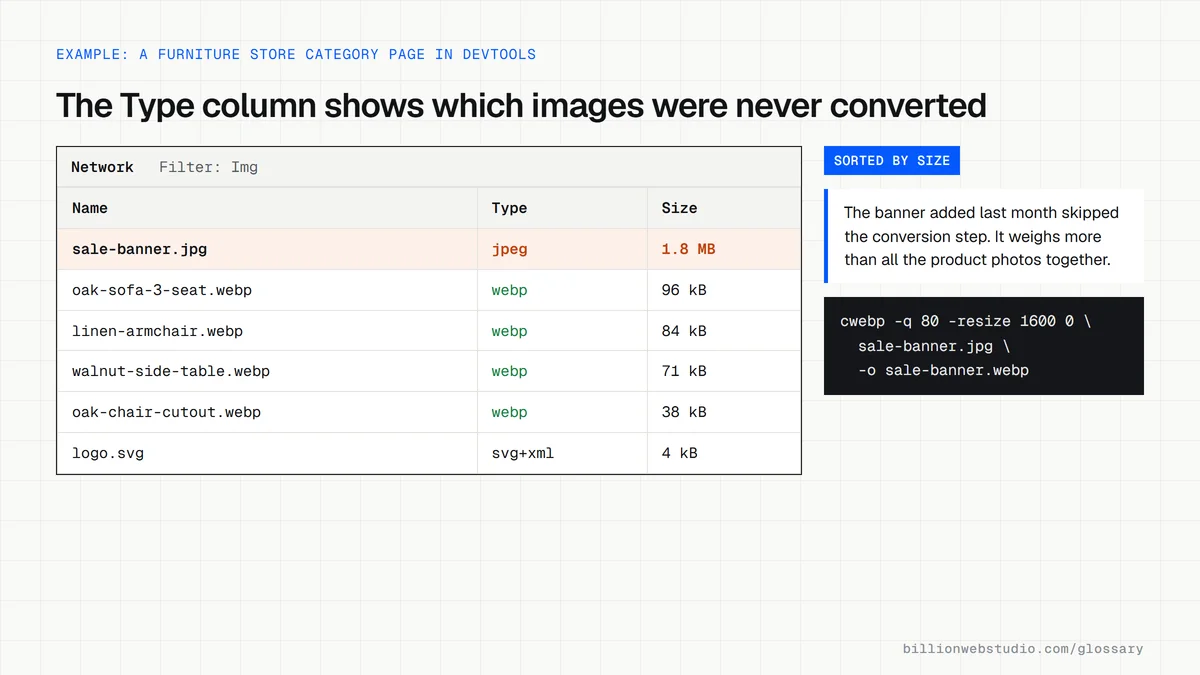Click the webp type of oak-sofa-3-seat
This screenshot has height=675, width=1200.
click(x=509, y=290)
